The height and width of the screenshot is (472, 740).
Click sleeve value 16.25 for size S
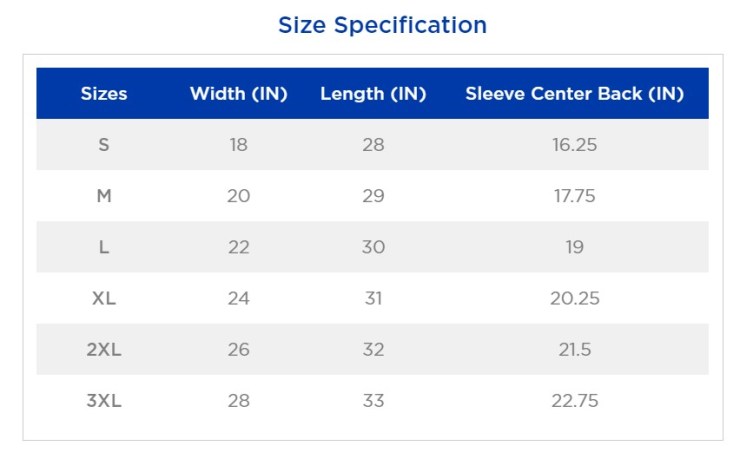[x=574, y=145]
